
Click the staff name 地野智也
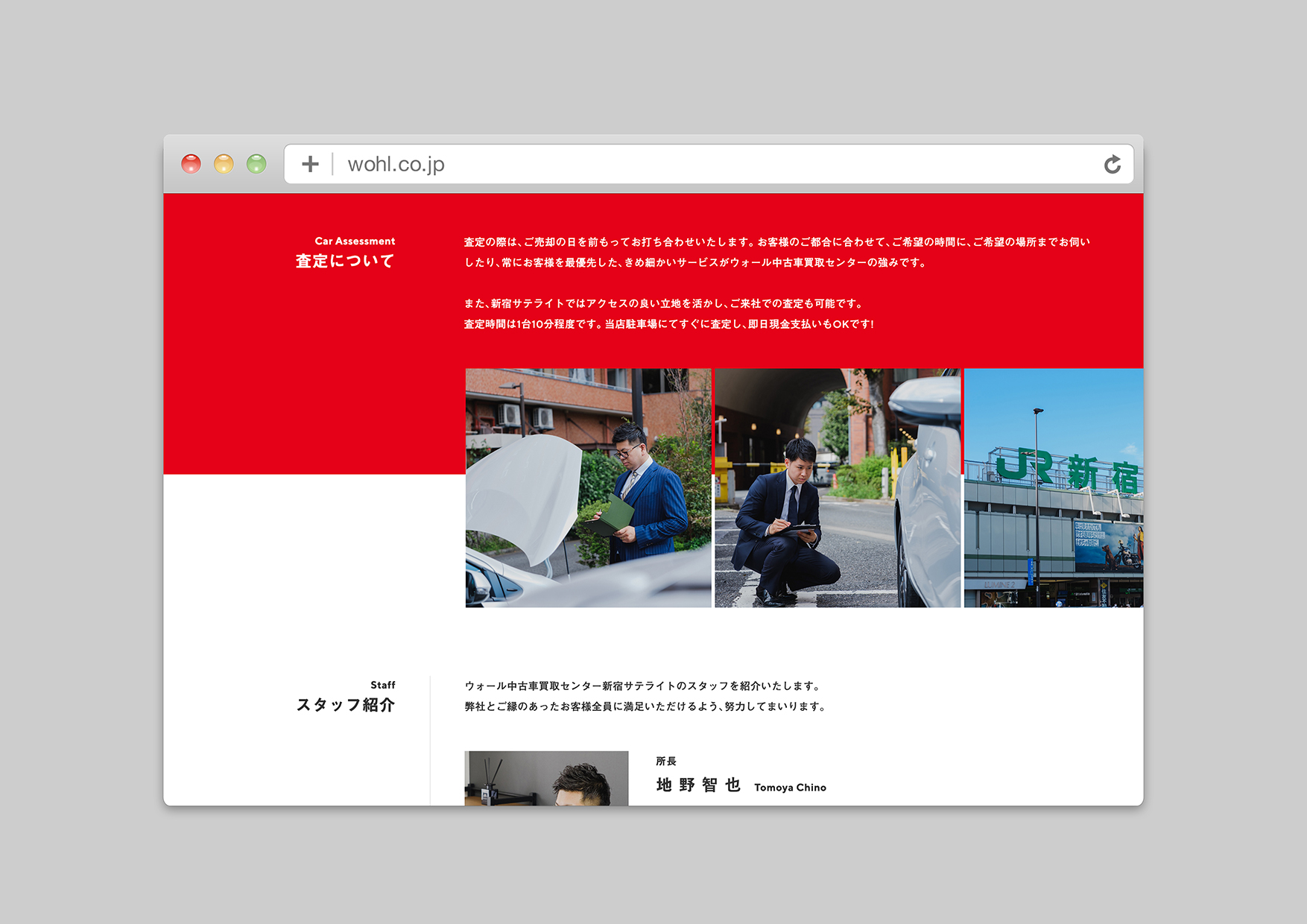pyautogui.click(x=700, y=786)
